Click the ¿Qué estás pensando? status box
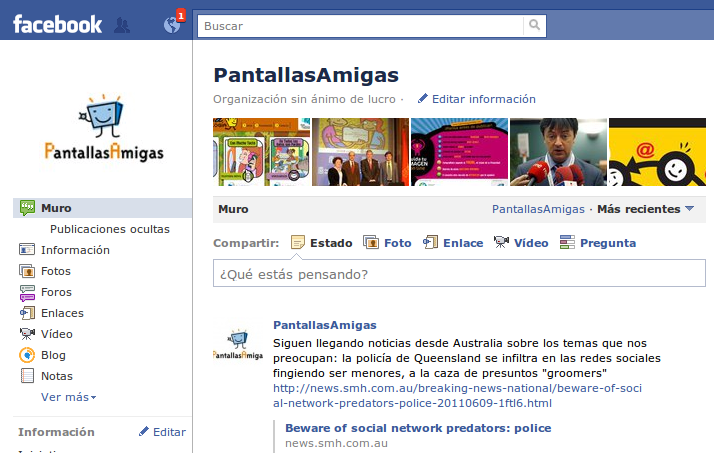Image resolution: width=714 pixels, height=453 pixels. pyautogui.click(x=459, y=273)
